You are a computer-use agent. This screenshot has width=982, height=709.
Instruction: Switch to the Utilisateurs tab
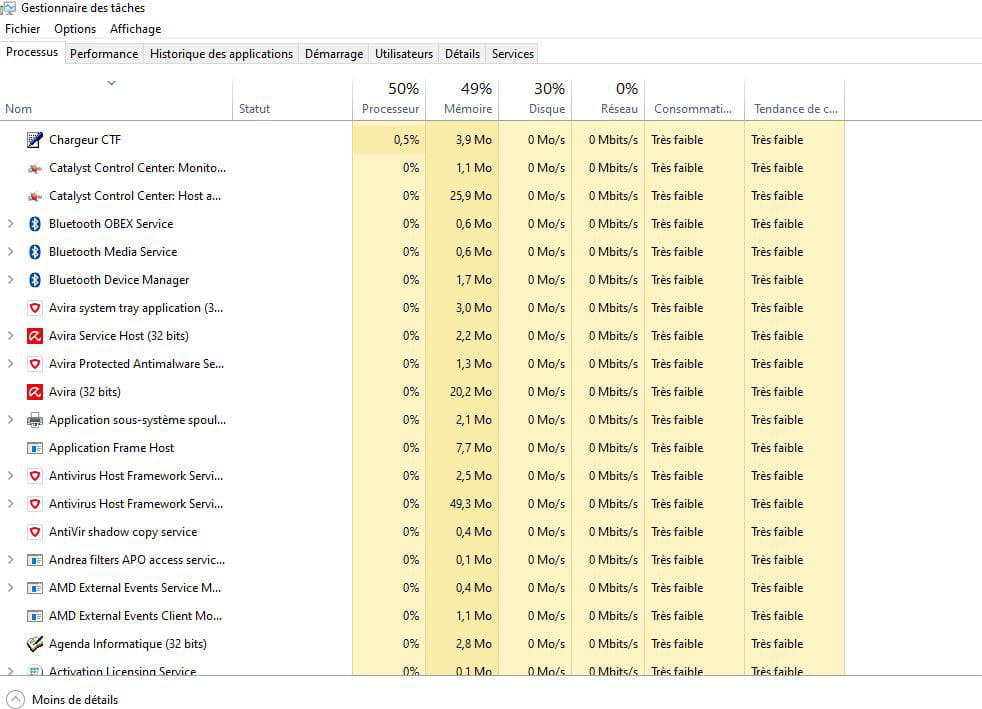[404, 54]
